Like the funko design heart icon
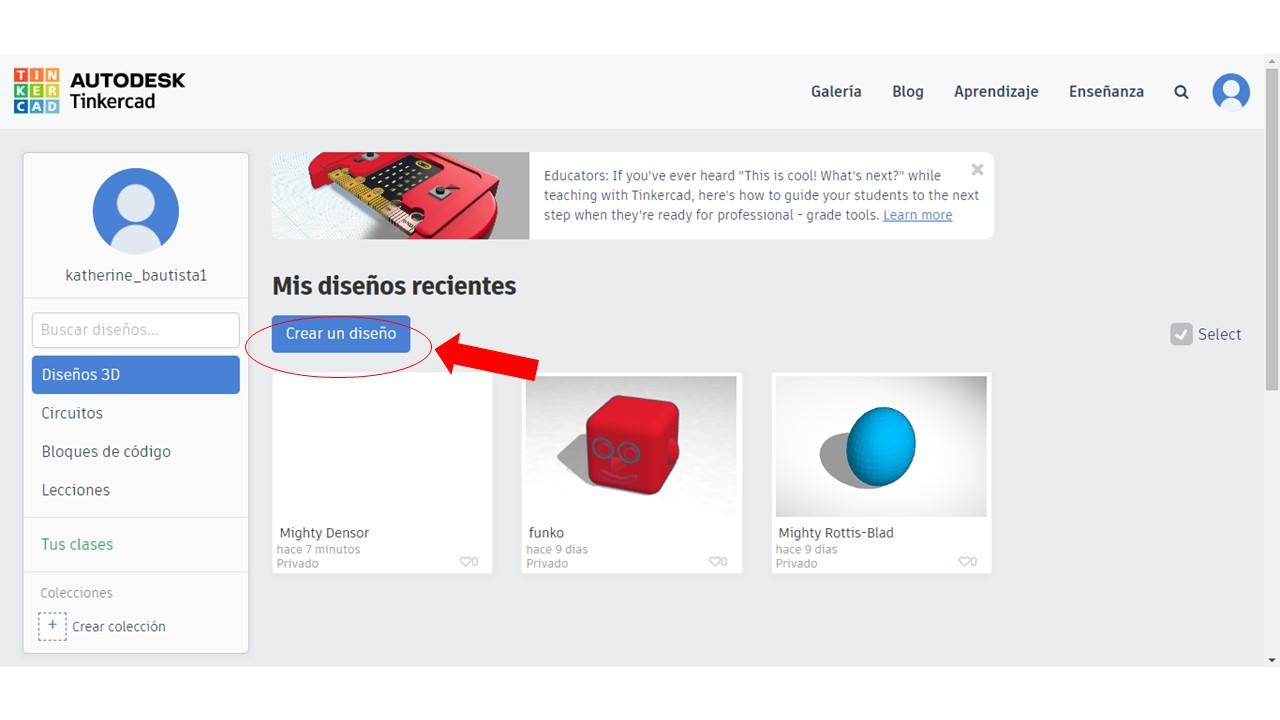The width and height of the screenshot is (1280, 720). click(716, 562)
